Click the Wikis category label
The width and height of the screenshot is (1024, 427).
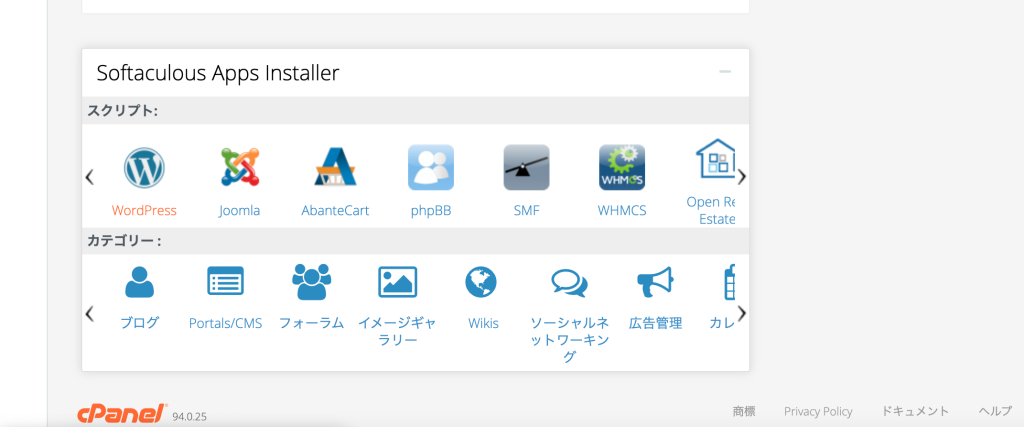coord(483,323)
